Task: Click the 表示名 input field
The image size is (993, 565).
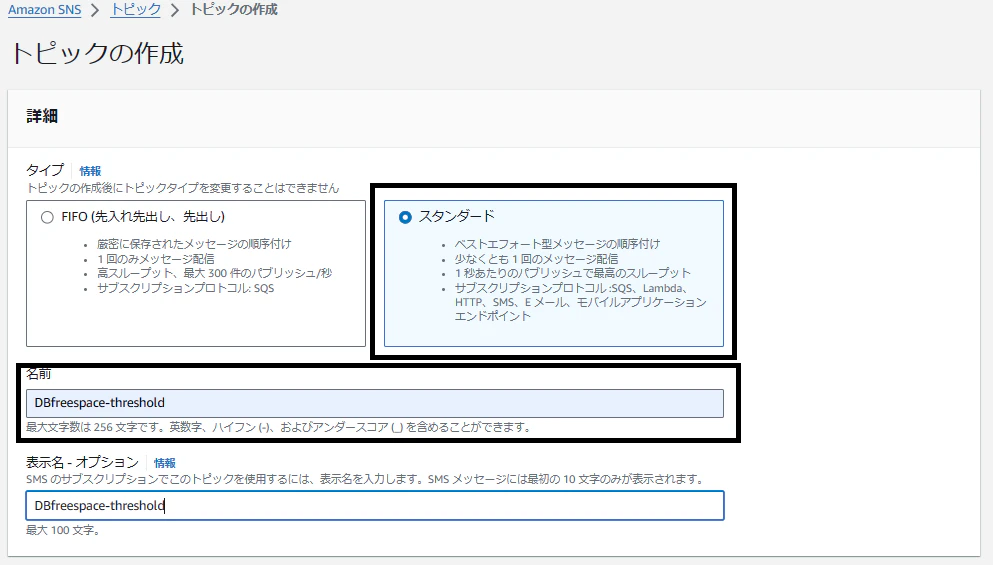Action: (375, 505)
